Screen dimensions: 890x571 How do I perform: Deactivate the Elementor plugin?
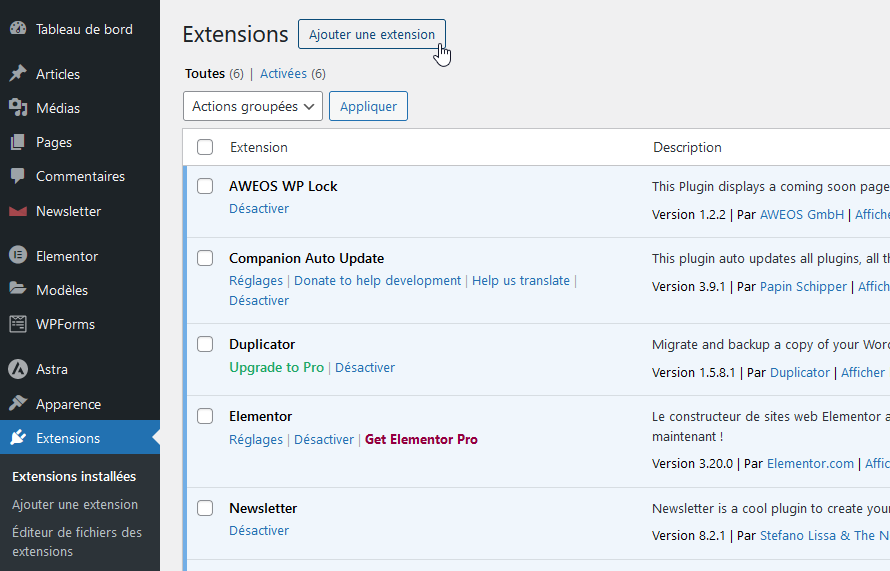click(x=324, y=439)
